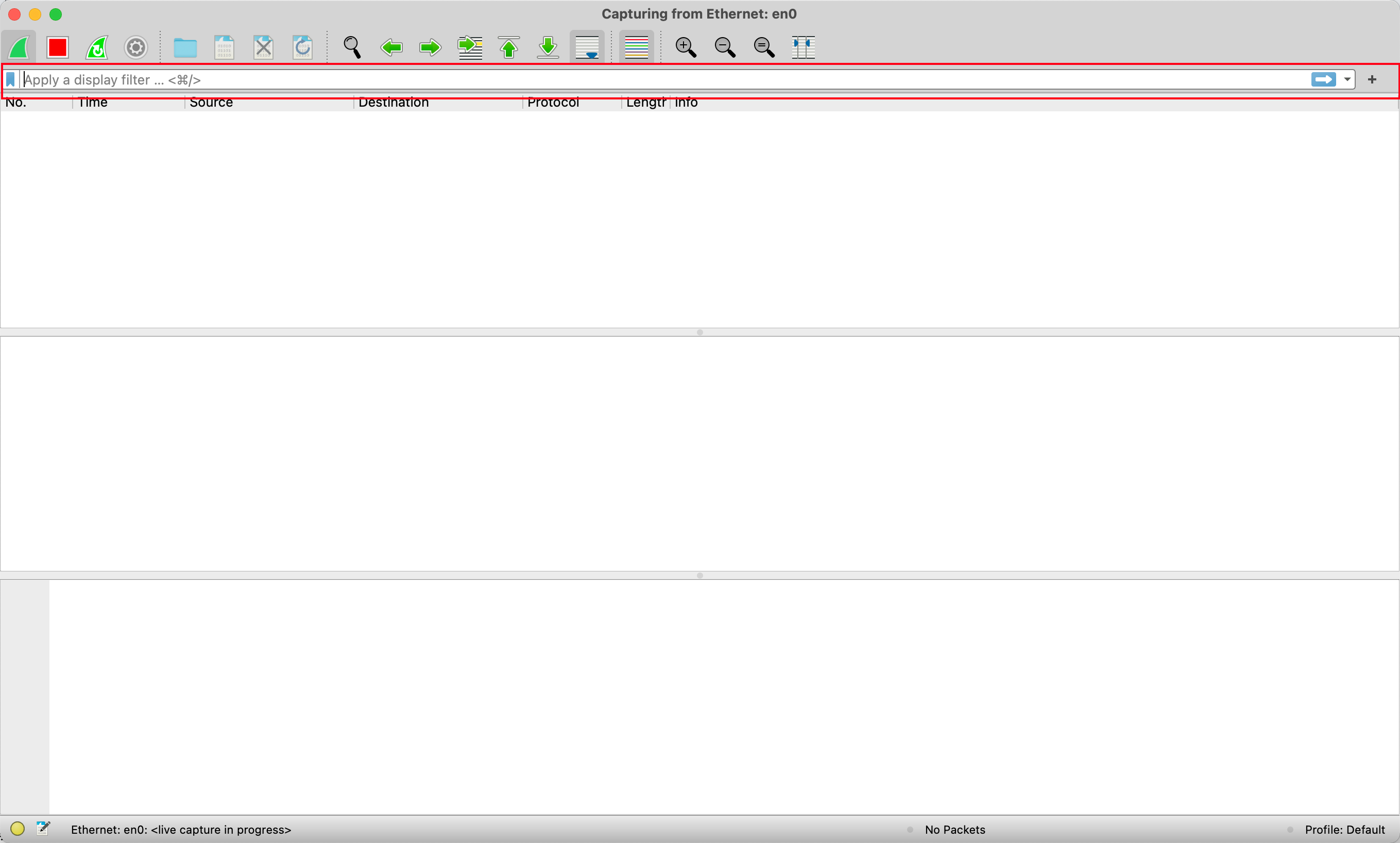Open the Profile: Default selector
Screen dimensions: 1400x843
(x=1344, y=830)
